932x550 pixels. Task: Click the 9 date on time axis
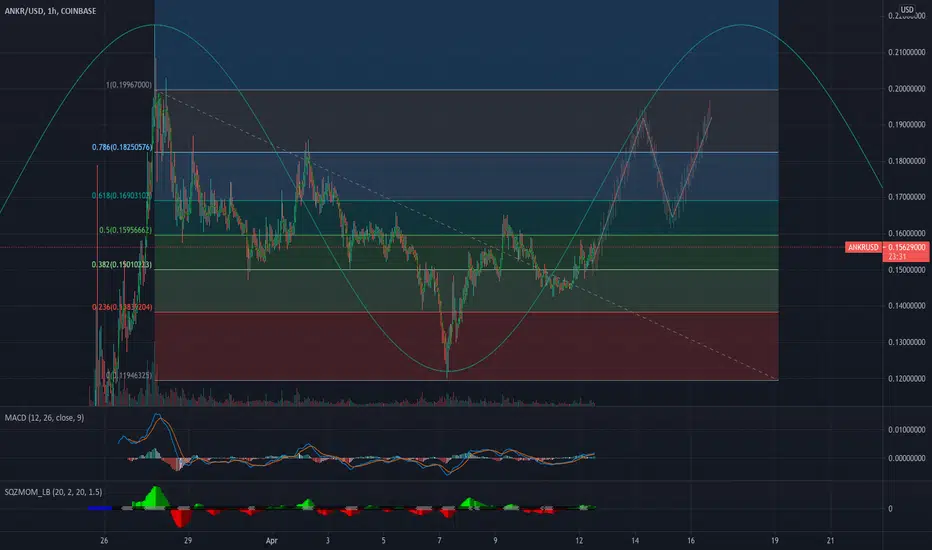(x=495, y=540)
